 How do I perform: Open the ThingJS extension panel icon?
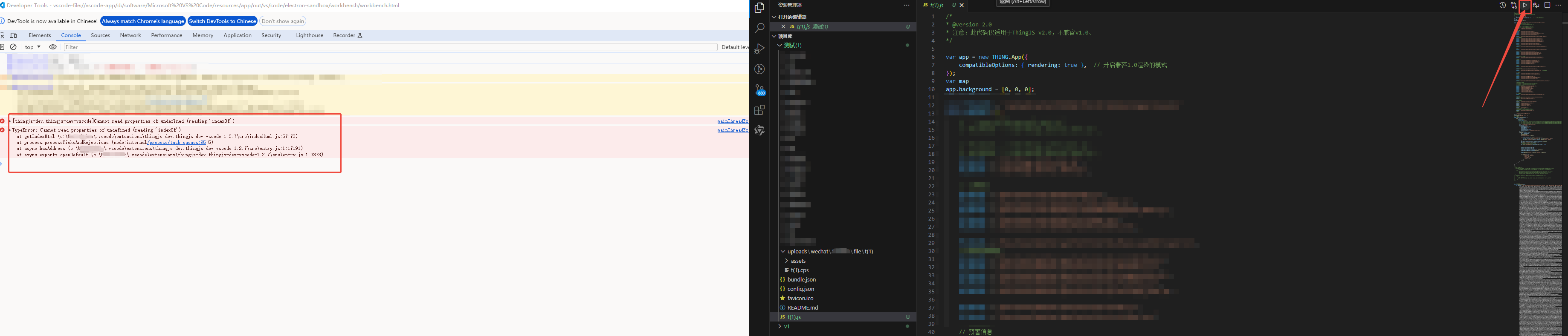point(759,131)
